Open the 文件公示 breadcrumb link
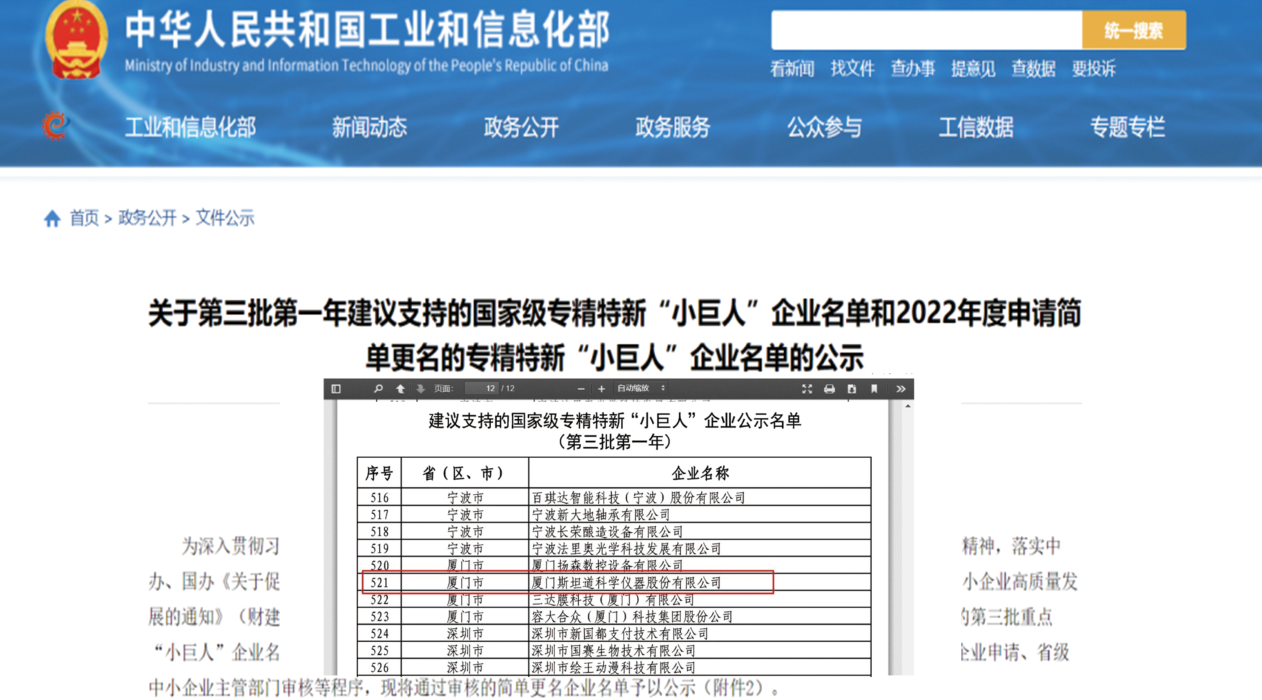Image resolution: width=1262 pixels, height=700 pixels. click(x=225, y=218)
